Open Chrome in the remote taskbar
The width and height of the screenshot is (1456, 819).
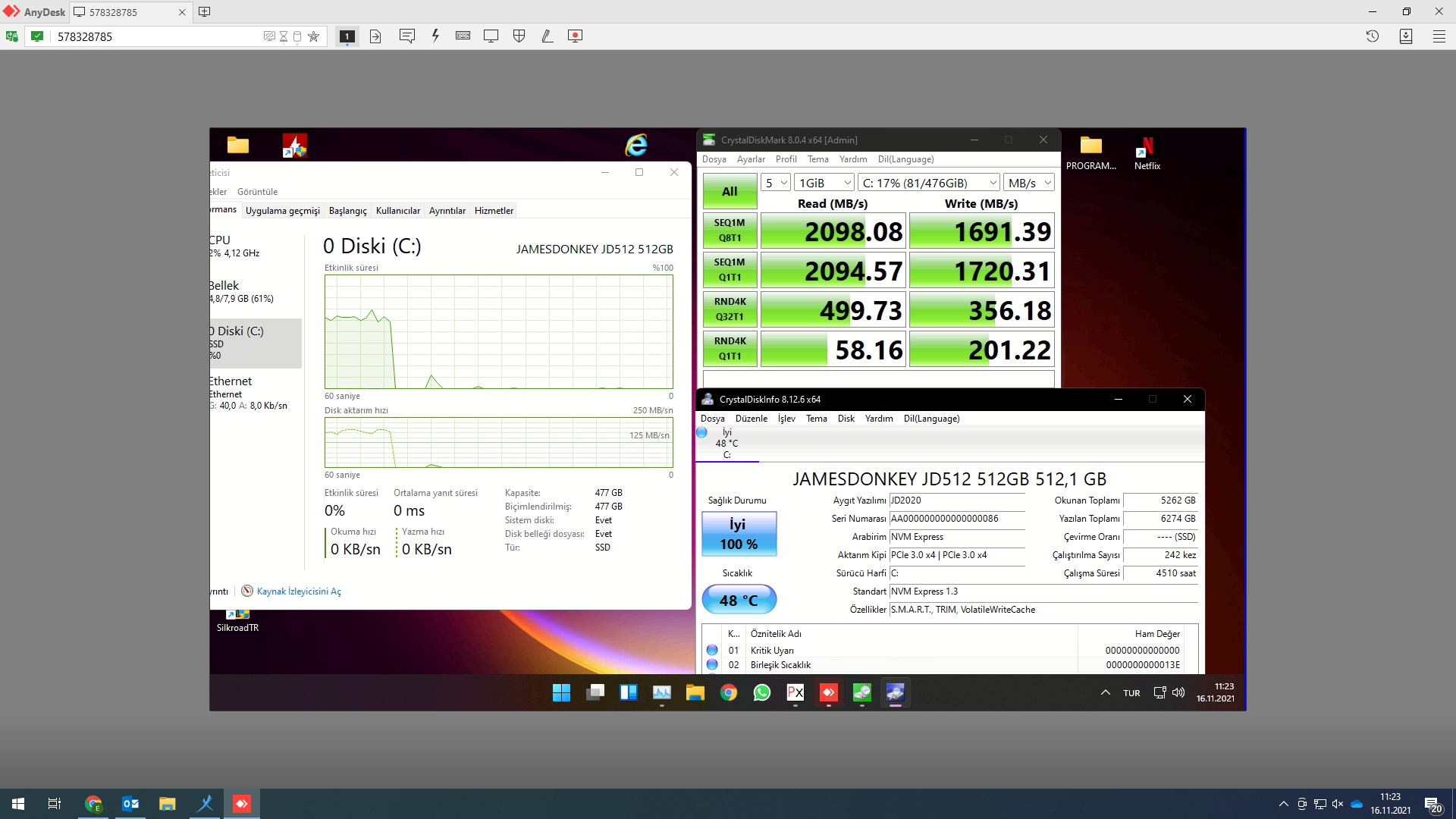[x=728, y=692]
